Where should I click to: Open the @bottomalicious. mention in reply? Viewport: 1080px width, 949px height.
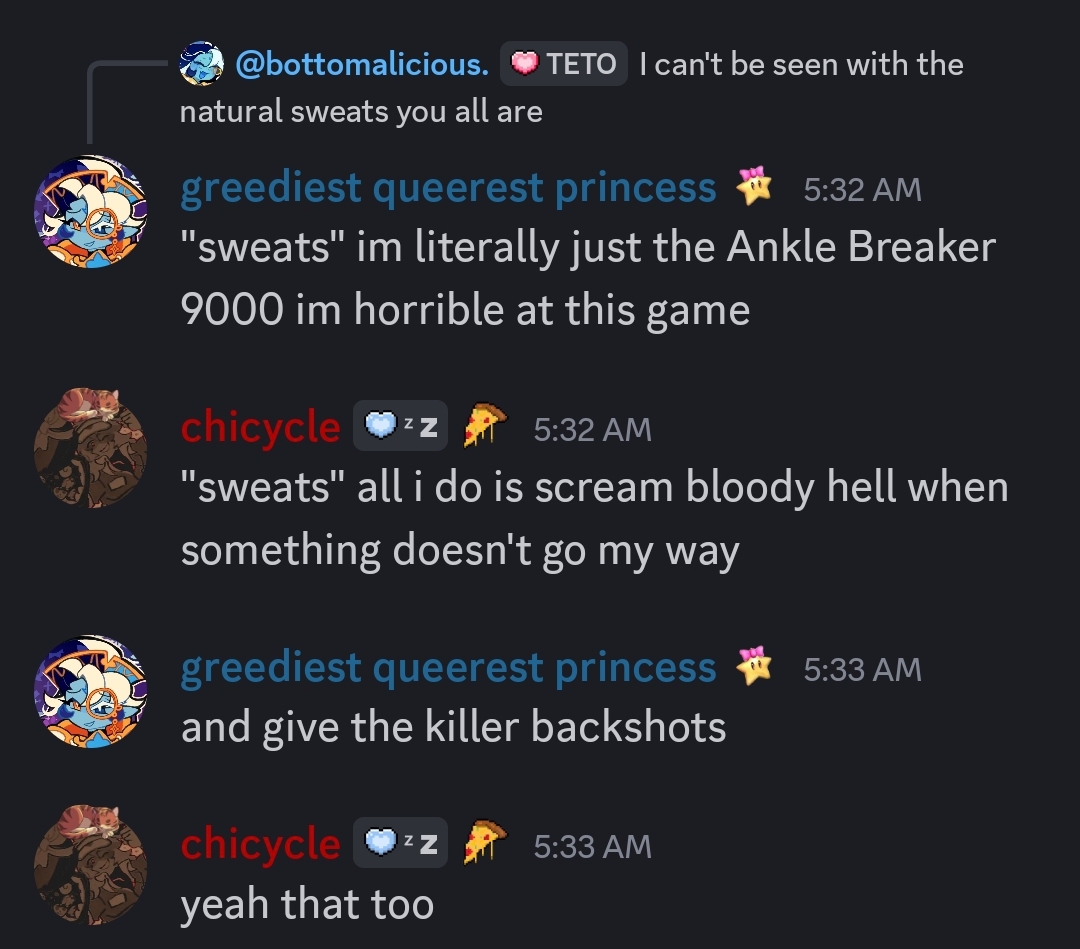[x=362, y=64]
